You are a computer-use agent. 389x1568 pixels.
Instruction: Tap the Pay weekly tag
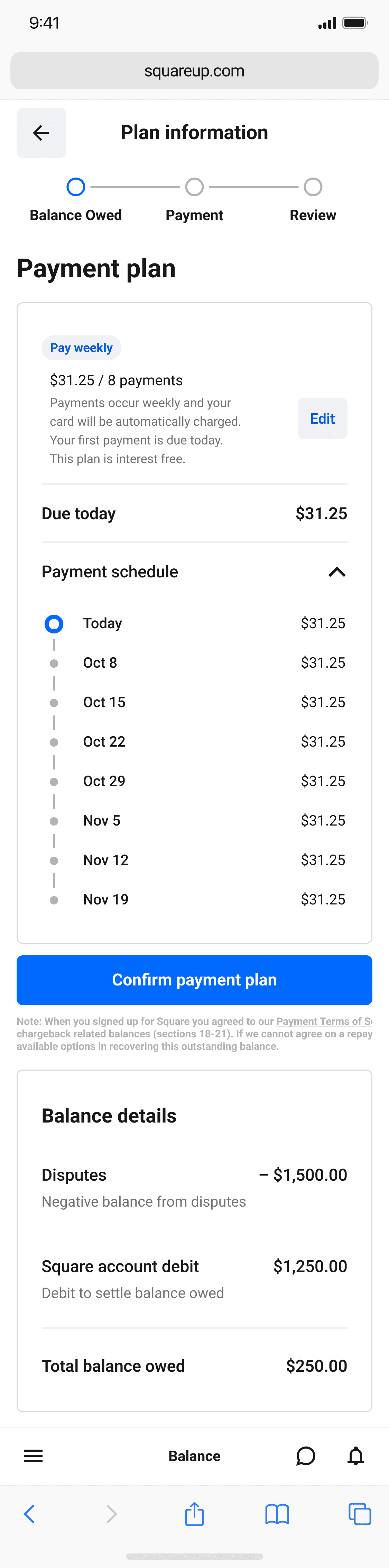click(82, 348)
